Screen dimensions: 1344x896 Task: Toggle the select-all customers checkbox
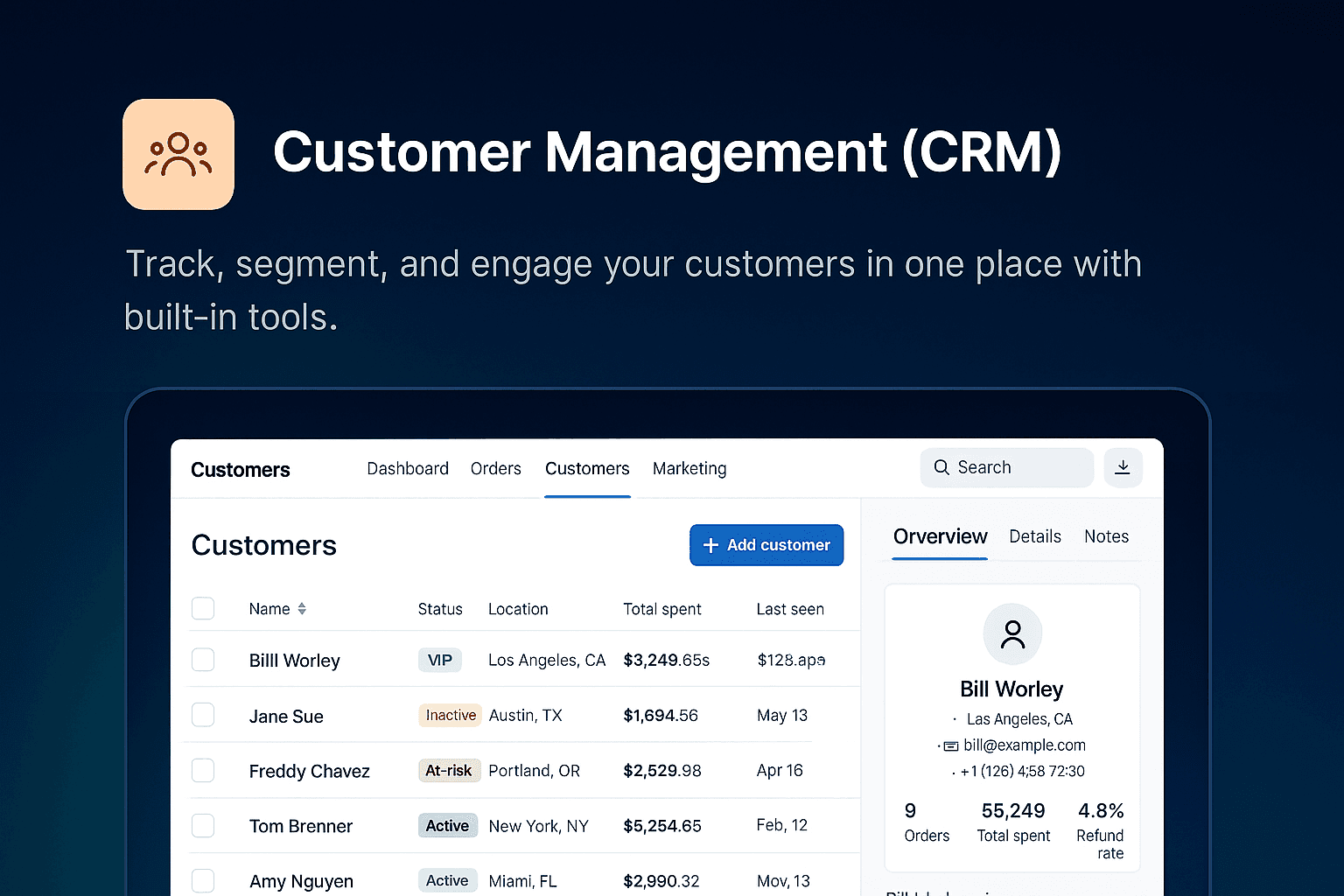[x=203, y=608]
